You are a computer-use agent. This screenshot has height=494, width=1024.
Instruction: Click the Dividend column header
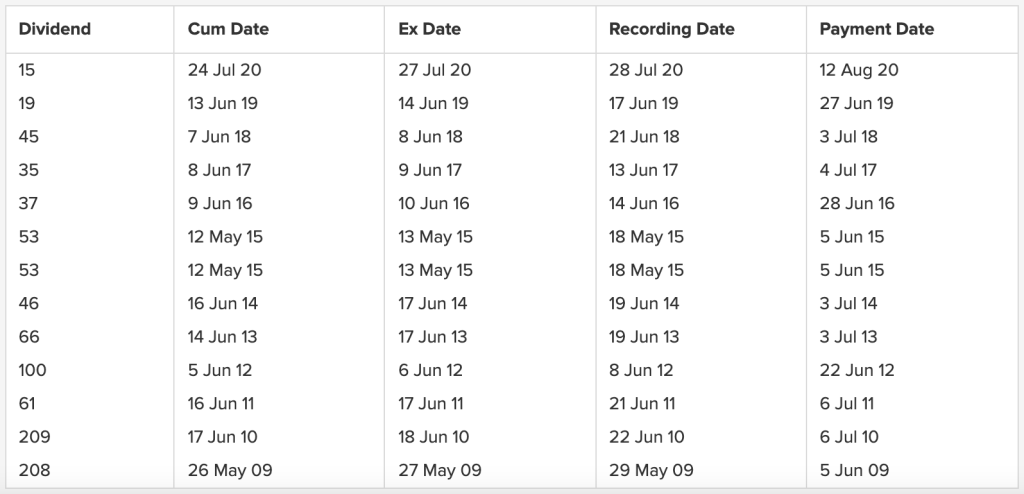[54, 29]
